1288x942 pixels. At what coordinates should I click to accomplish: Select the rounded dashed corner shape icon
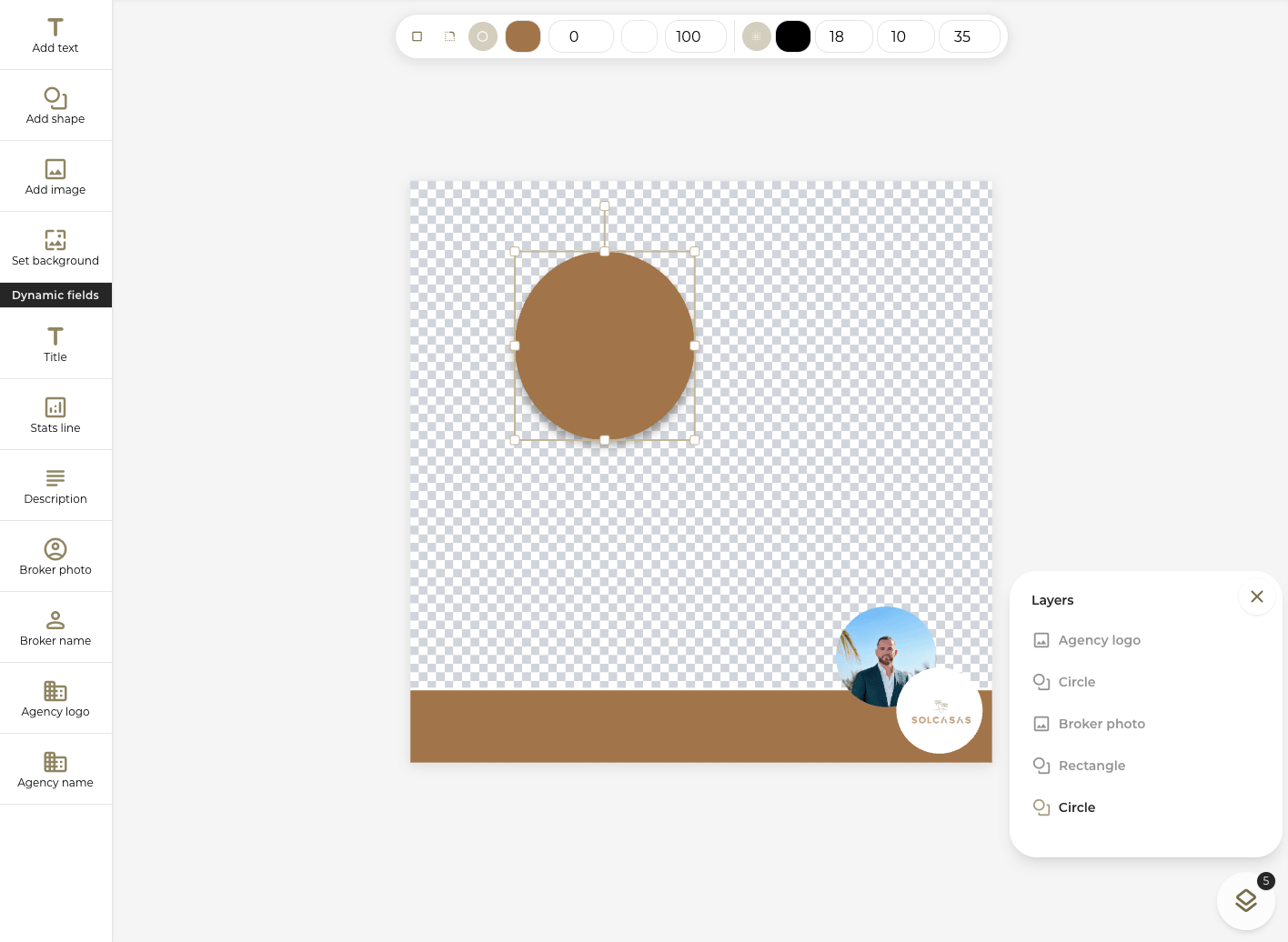coord(449,36)
